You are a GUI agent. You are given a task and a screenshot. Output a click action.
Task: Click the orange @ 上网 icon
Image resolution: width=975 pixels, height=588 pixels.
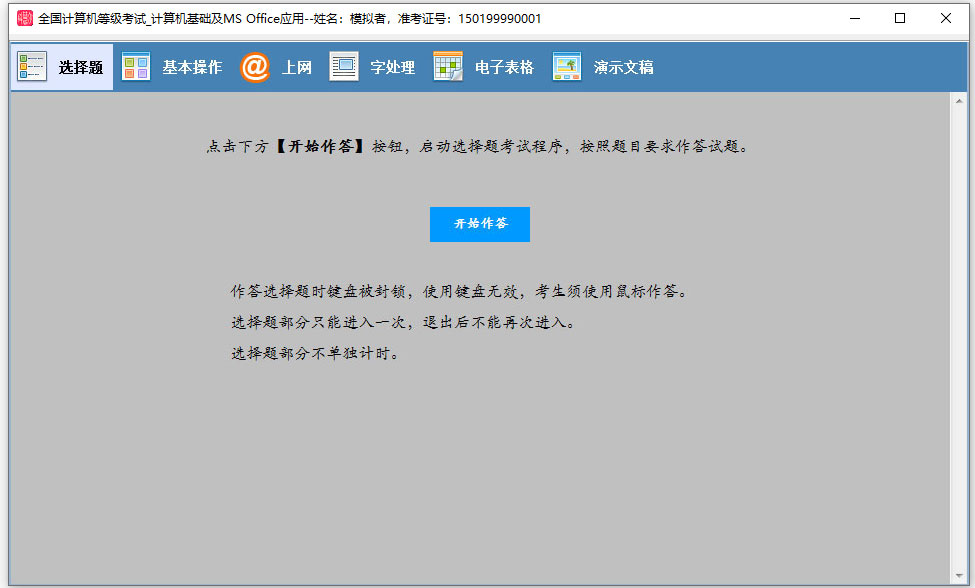[255, 67]
